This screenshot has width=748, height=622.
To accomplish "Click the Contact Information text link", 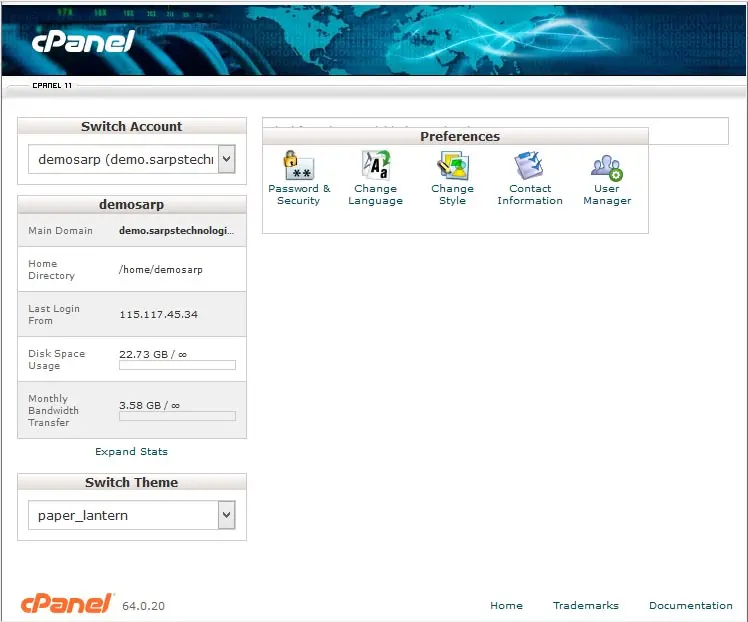I will pos(530,195).
